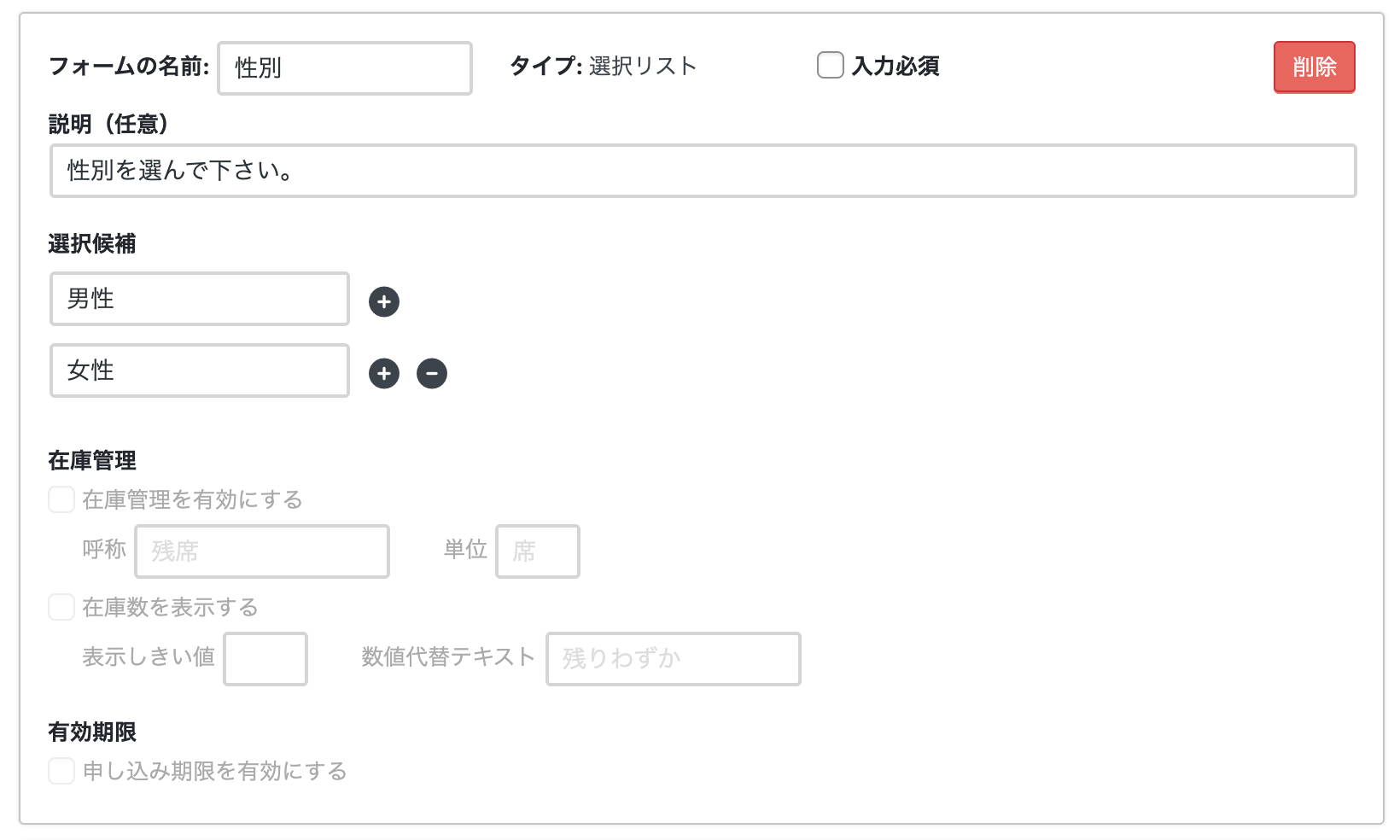Click the 呼称 input with 残席 placeholder
Viewport: 1400px width, 840px height.
coord(262,551)
